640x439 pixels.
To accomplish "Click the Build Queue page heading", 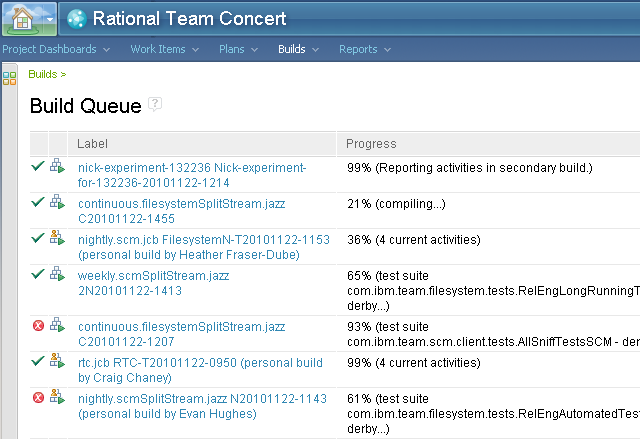I will (x=85, y=106).
